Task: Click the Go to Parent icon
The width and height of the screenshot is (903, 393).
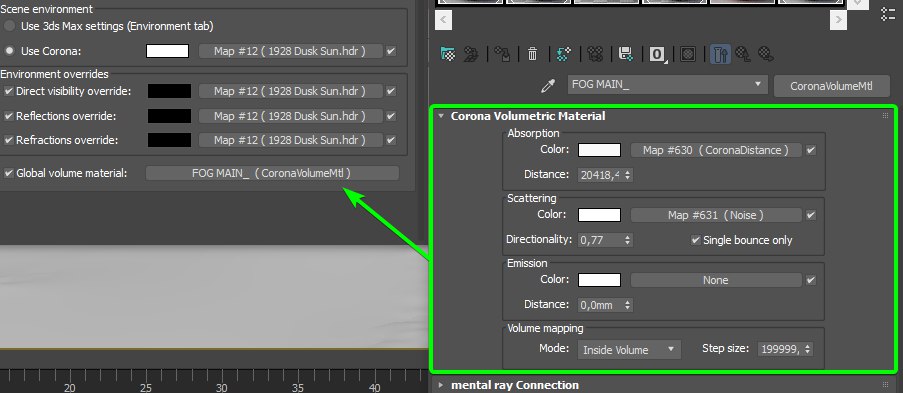Action: [743, 54]
